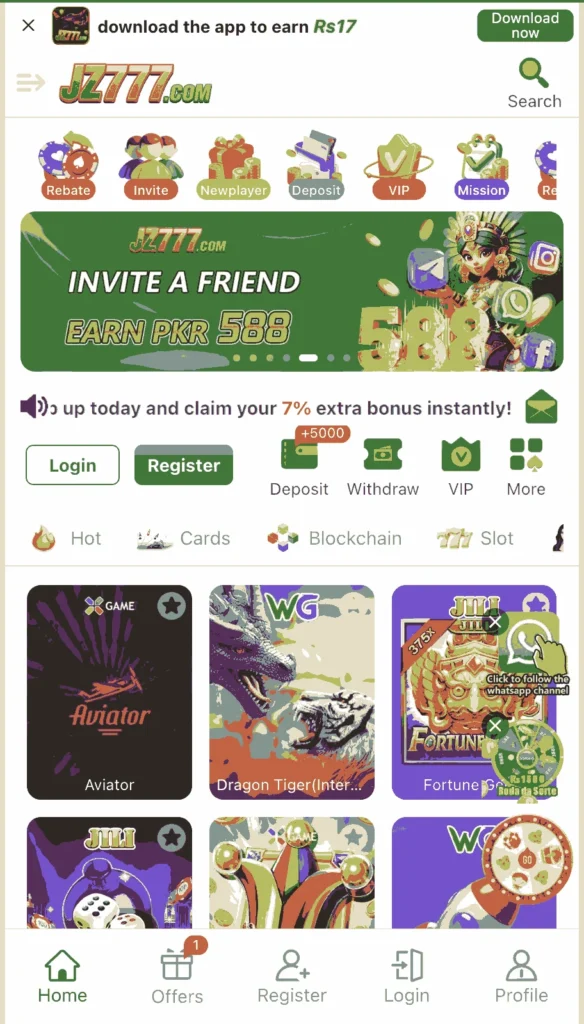Click the green Register button
The image size is (584, 1024).
[184, 465]
